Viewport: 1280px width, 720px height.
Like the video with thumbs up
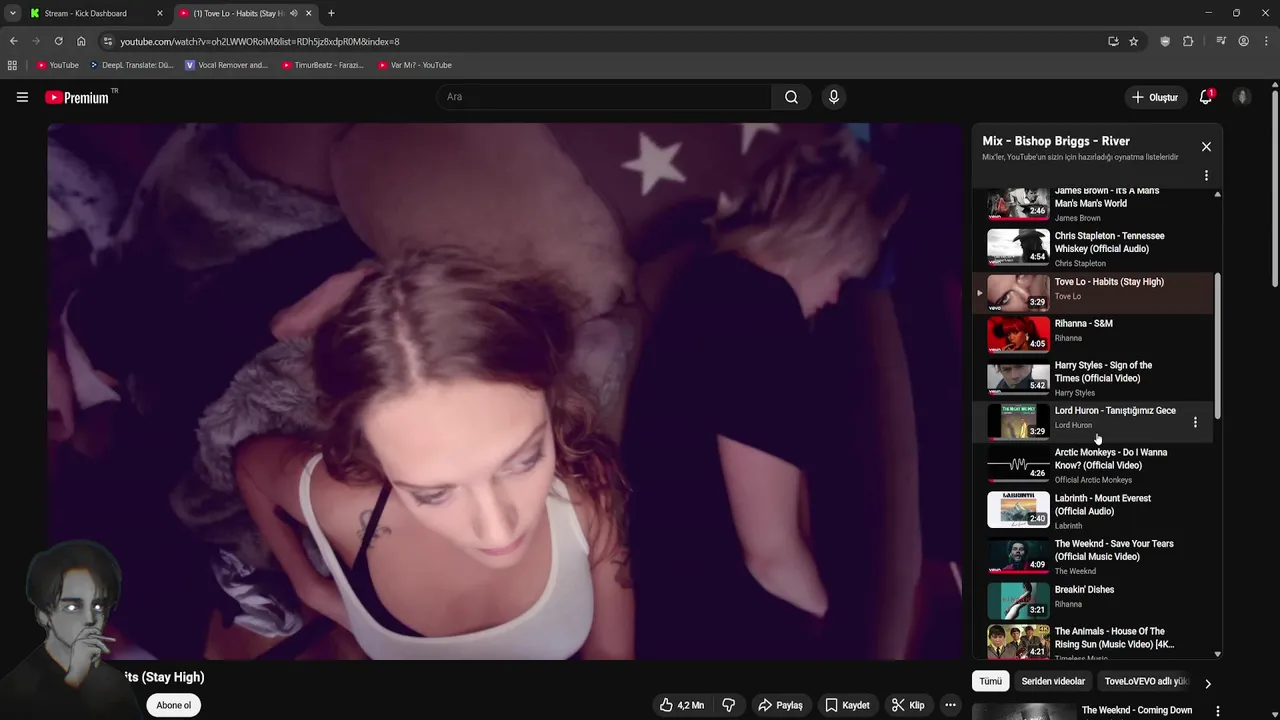click(x=681, y=705)
